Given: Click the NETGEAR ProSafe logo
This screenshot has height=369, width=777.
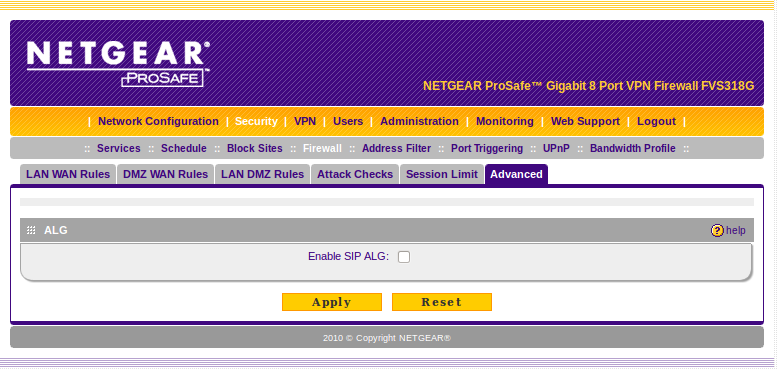Looking at the screenshot, I should tap(118, 64).
